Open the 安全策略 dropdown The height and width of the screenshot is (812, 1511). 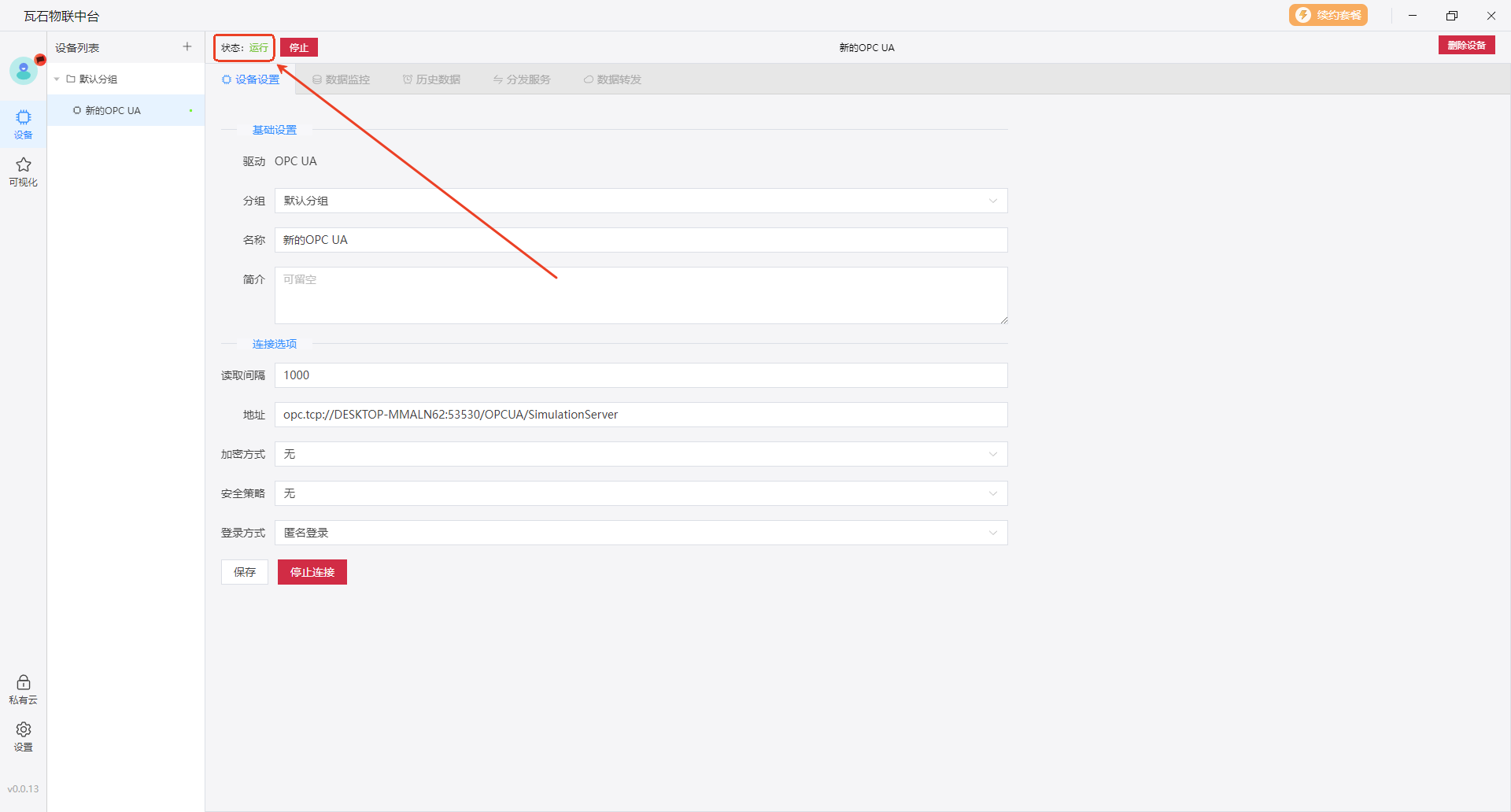(641, 493)
